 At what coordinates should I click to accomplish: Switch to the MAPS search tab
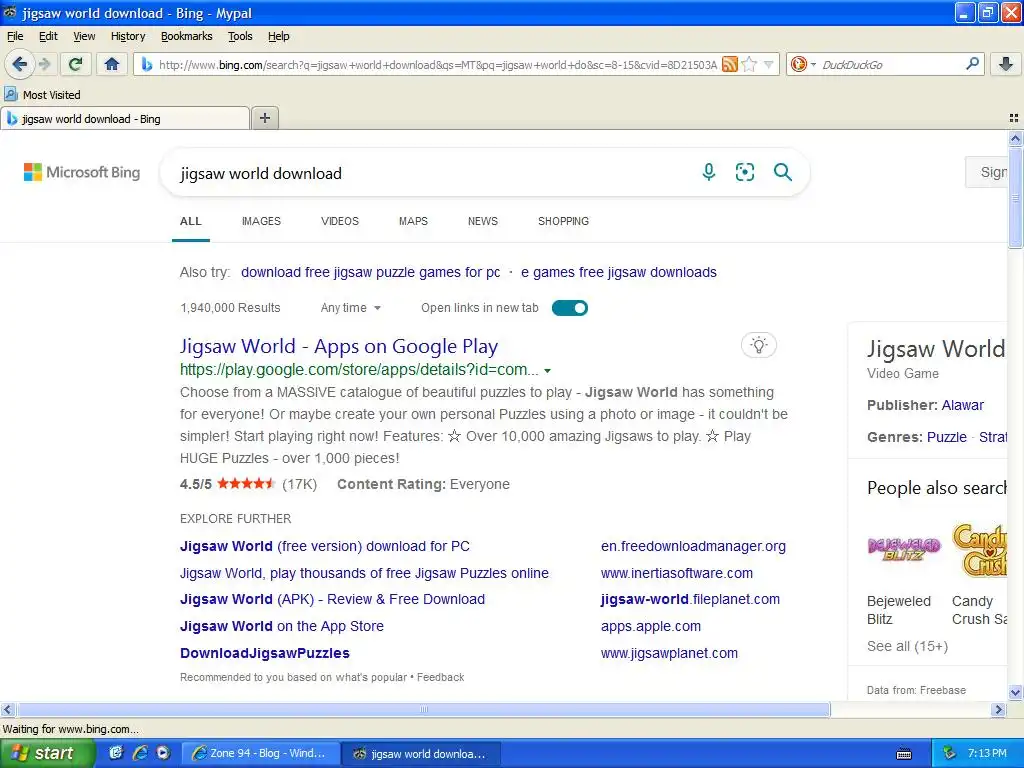[x=413, y=221]
